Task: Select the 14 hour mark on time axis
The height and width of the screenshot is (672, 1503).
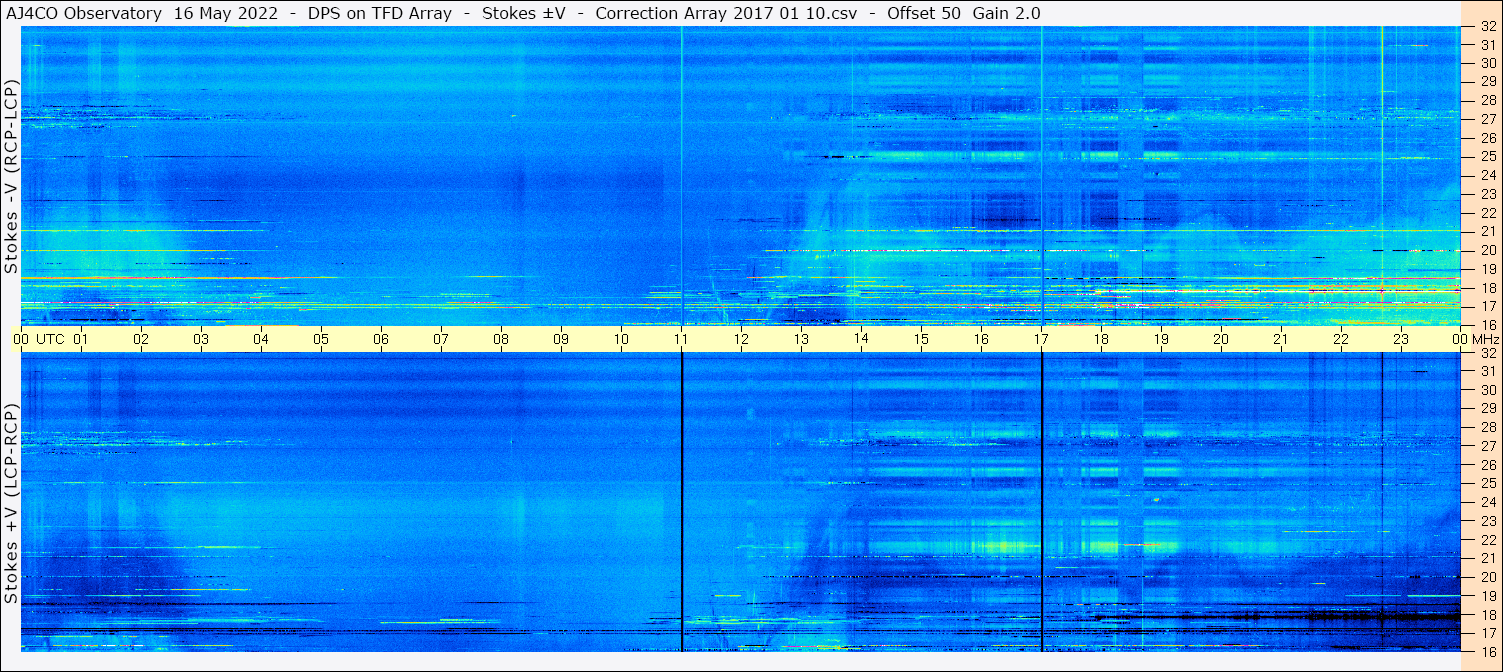Action: [x=861, y=339]
